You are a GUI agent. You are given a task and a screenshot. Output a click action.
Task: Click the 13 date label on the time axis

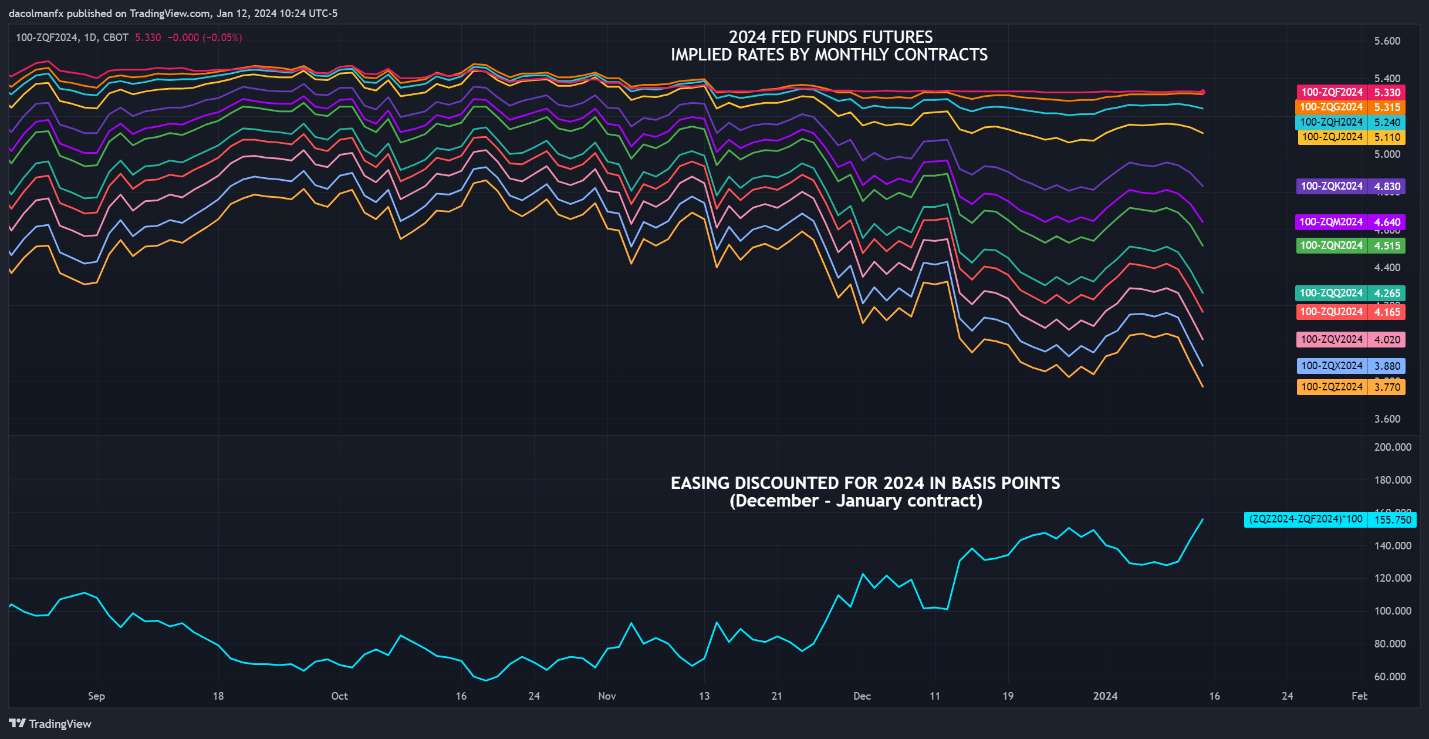tap(704, 695)
